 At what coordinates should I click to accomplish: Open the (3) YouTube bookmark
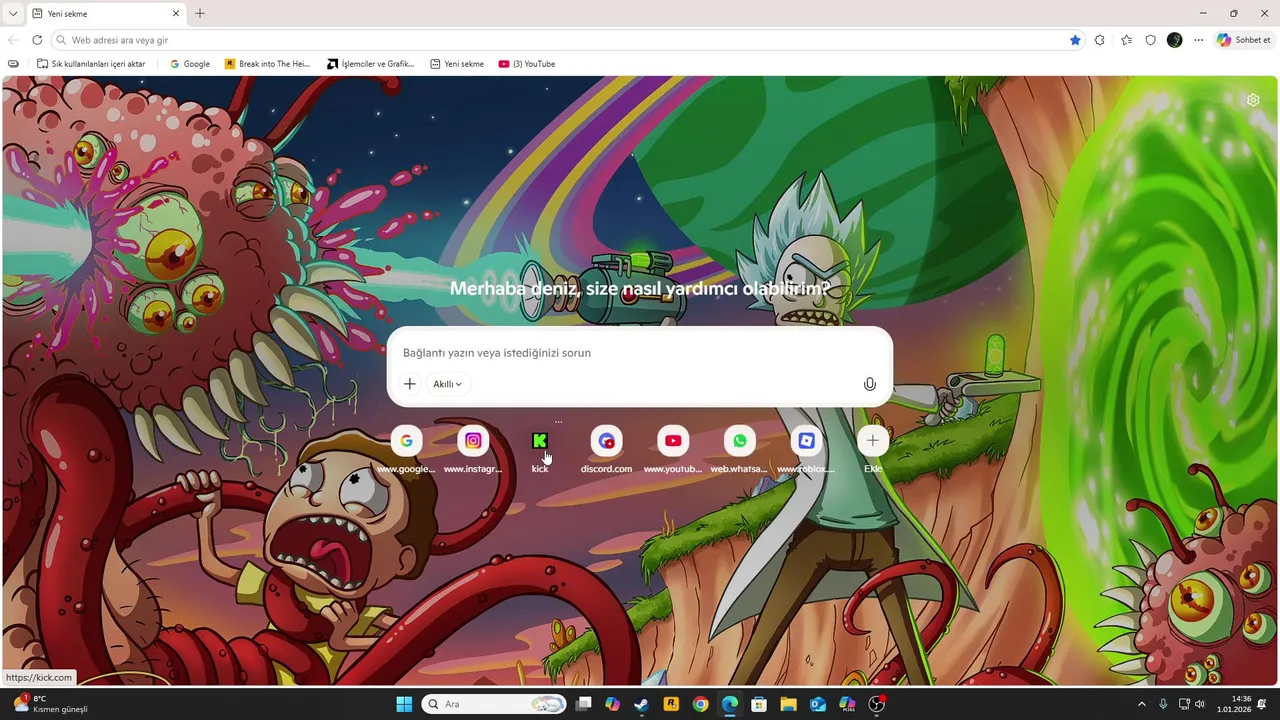click(x=527, y=64)
